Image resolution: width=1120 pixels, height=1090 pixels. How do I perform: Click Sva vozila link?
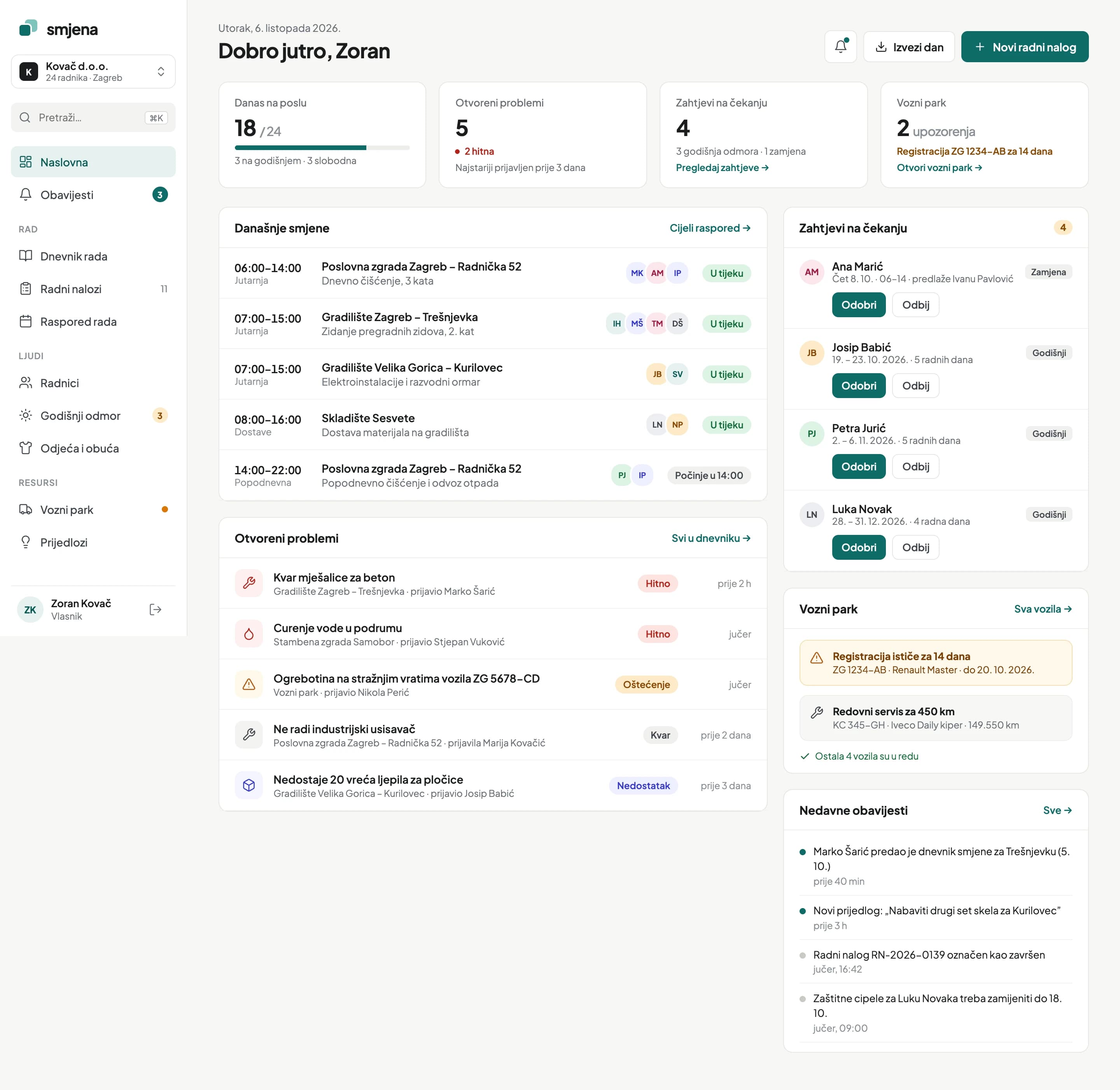(1043, 609)
